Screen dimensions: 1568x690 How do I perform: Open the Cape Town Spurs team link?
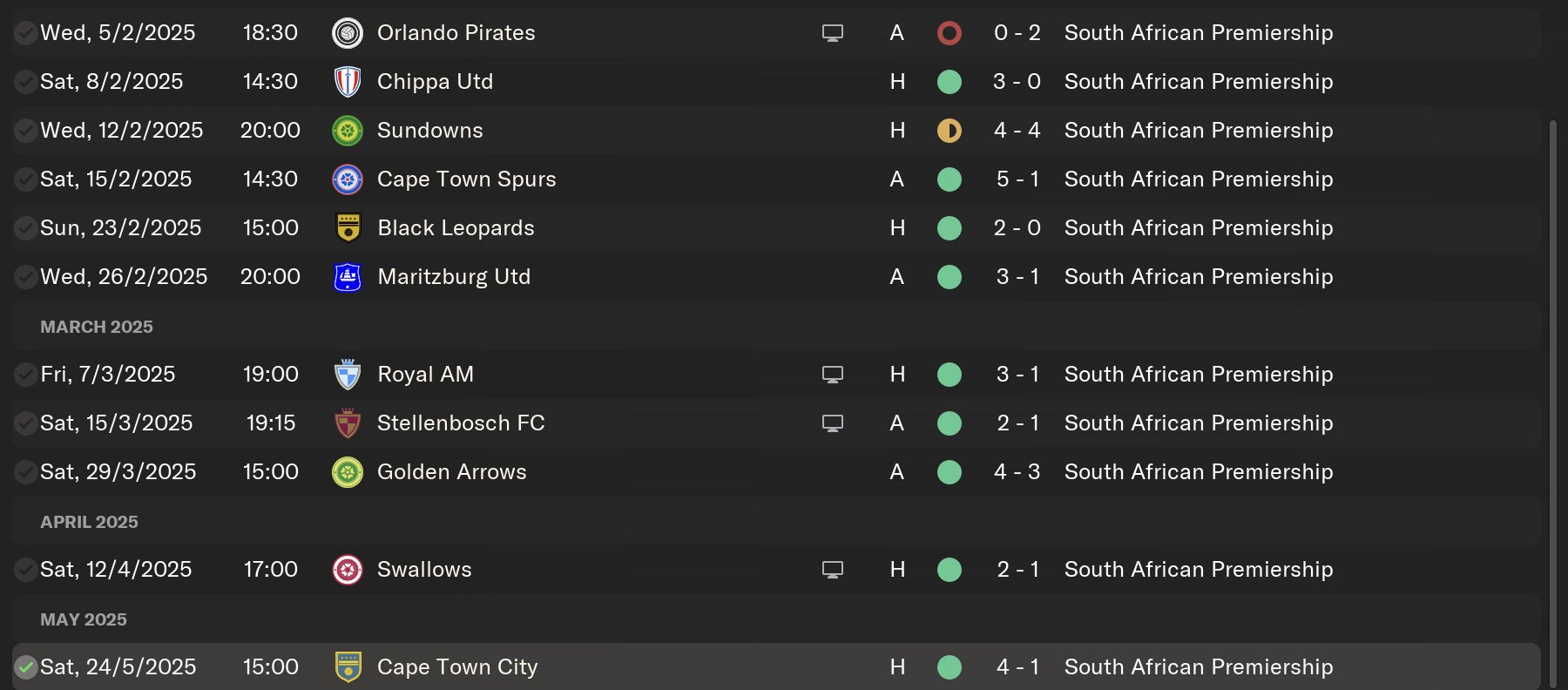tap(466, 179)
